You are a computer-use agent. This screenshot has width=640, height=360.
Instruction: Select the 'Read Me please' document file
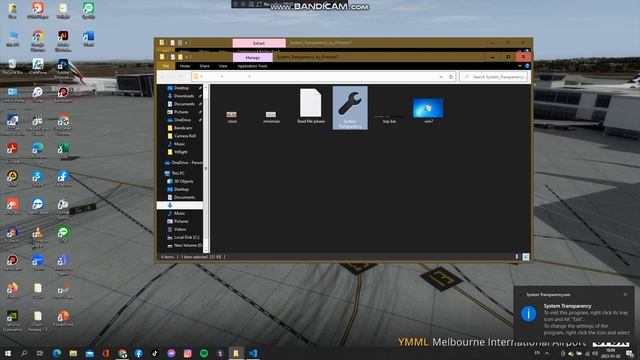311,106
